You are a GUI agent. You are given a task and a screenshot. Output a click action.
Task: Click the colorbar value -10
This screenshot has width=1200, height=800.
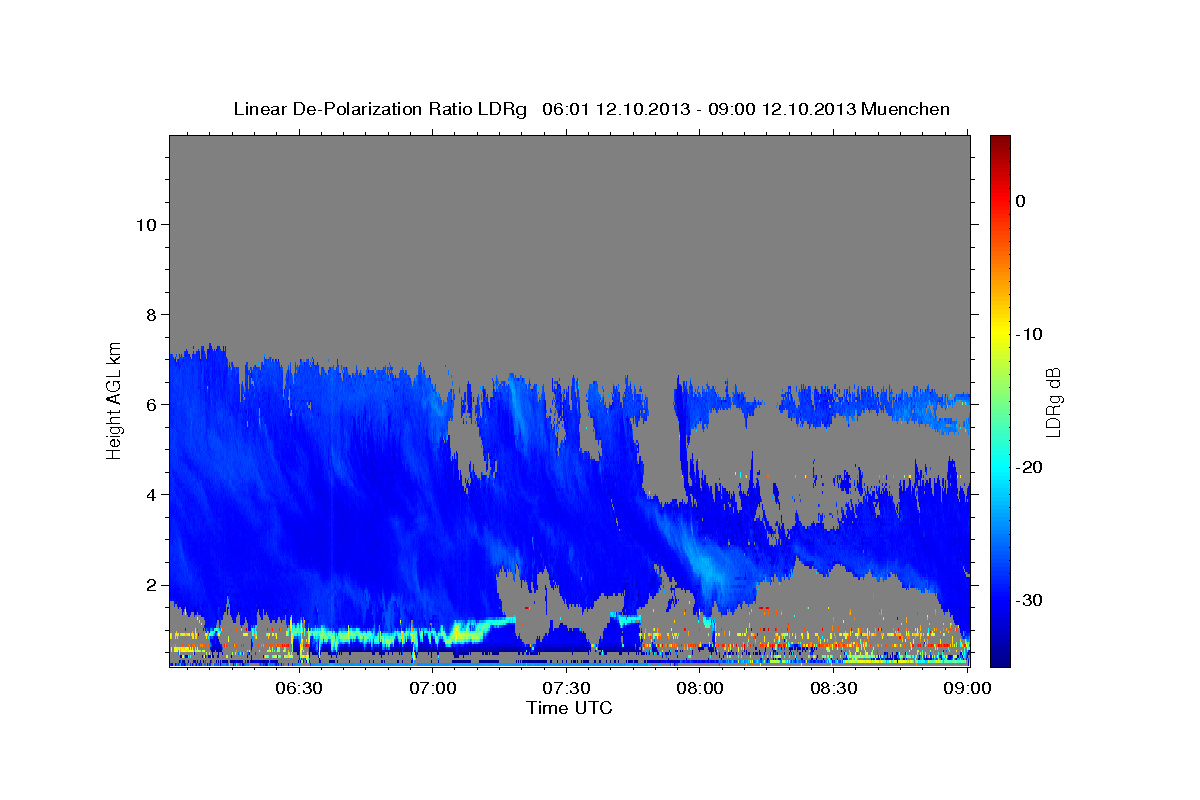coord(1029,334)
